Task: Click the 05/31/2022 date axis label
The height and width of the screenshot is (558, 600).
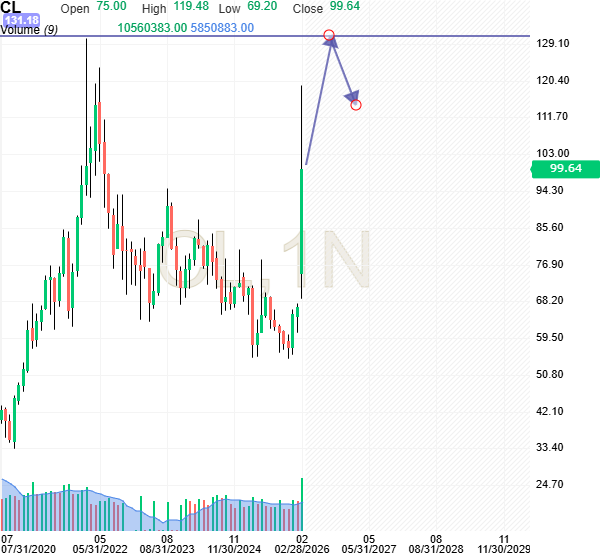Action: 100,550
